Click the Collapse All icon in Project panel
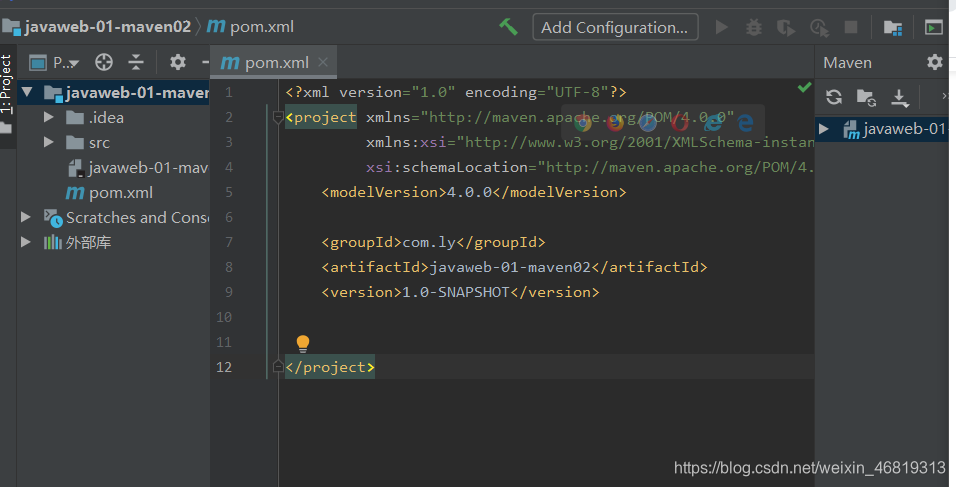Screen dimensions: 956x487 pyautogui.click(x=135, y=62)
